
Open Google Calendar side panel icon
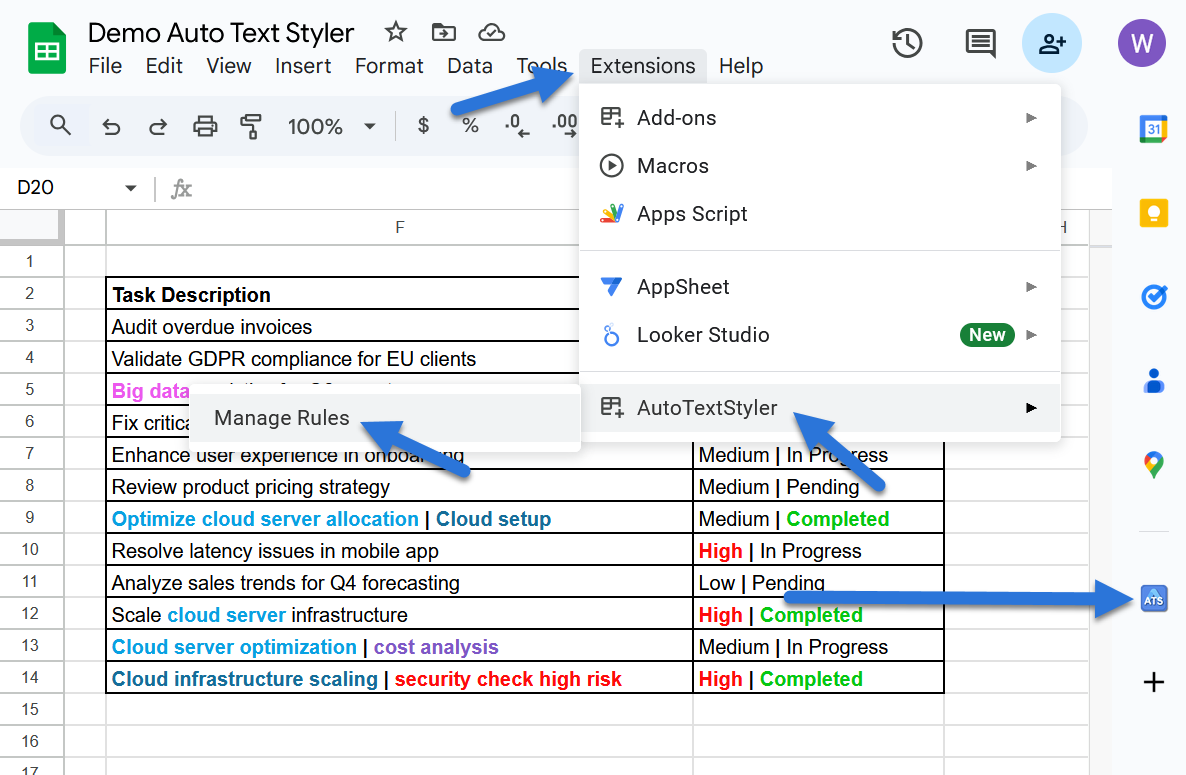[1153, 129]
